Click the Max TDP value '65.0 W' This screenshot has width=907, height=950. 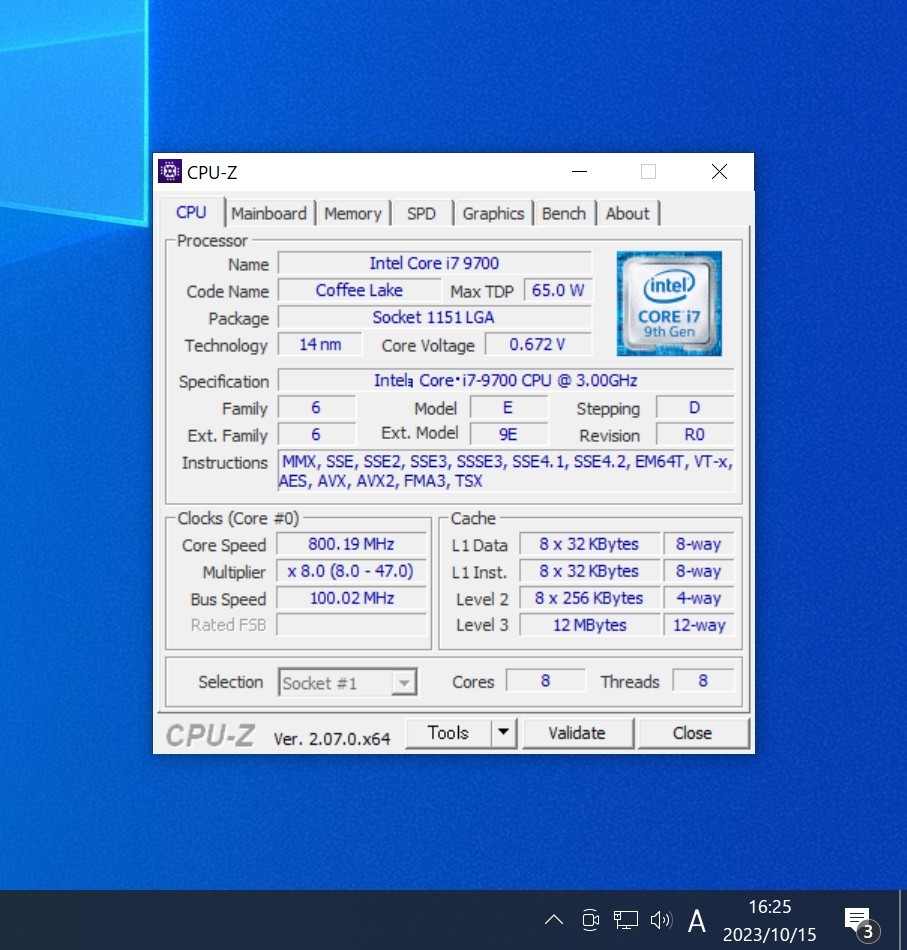(558, 290)
